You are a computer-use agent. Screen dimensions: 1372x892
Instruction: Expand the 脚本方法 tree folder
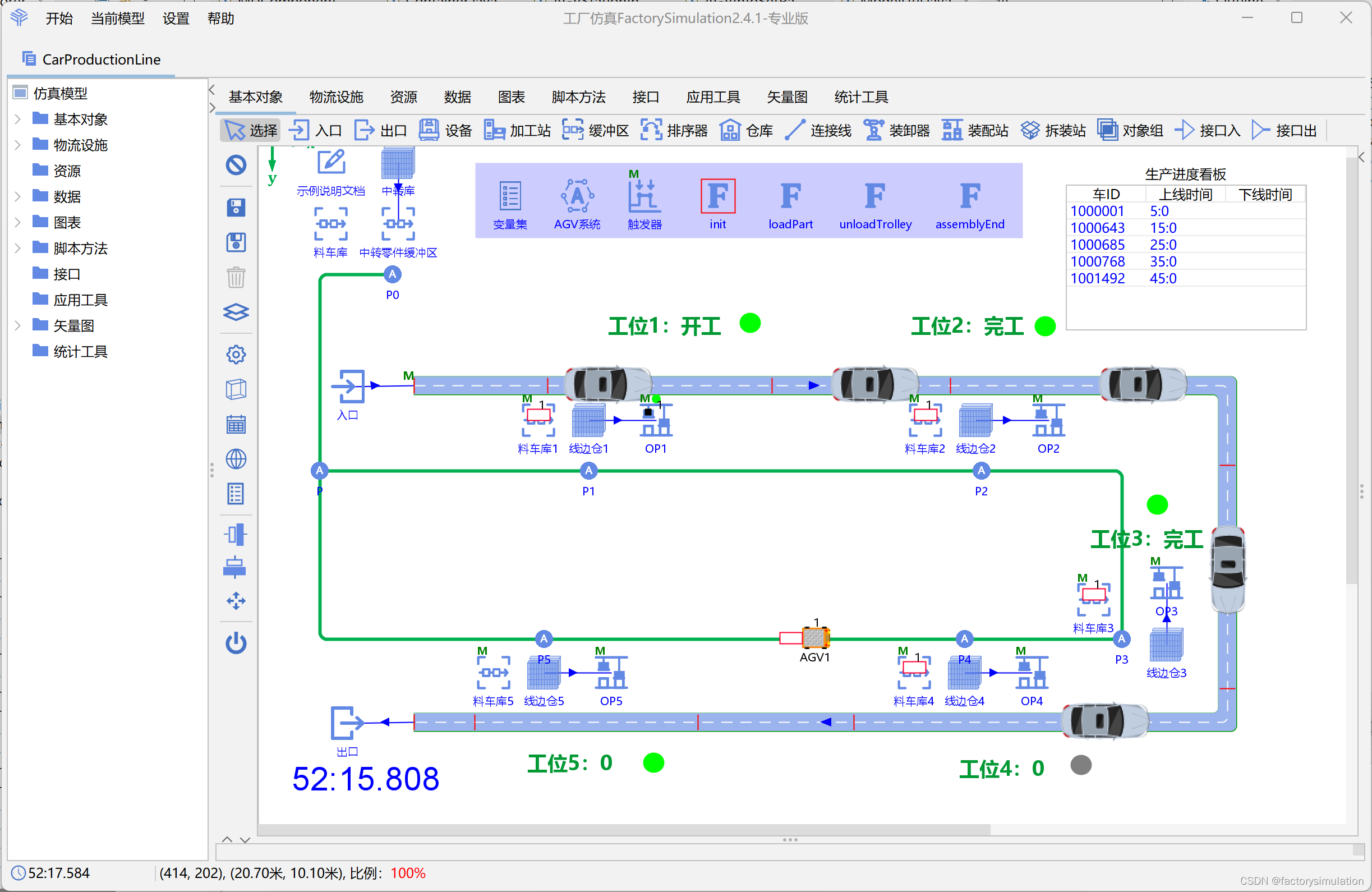[x=19, y=248]
